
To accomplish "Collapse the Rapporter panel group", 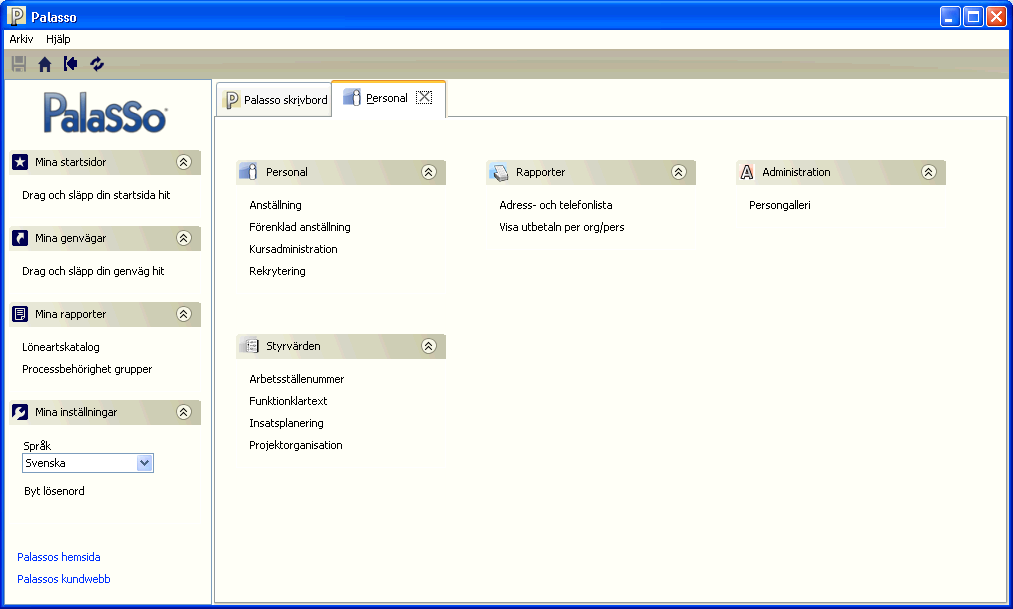I will click(678, 172).
